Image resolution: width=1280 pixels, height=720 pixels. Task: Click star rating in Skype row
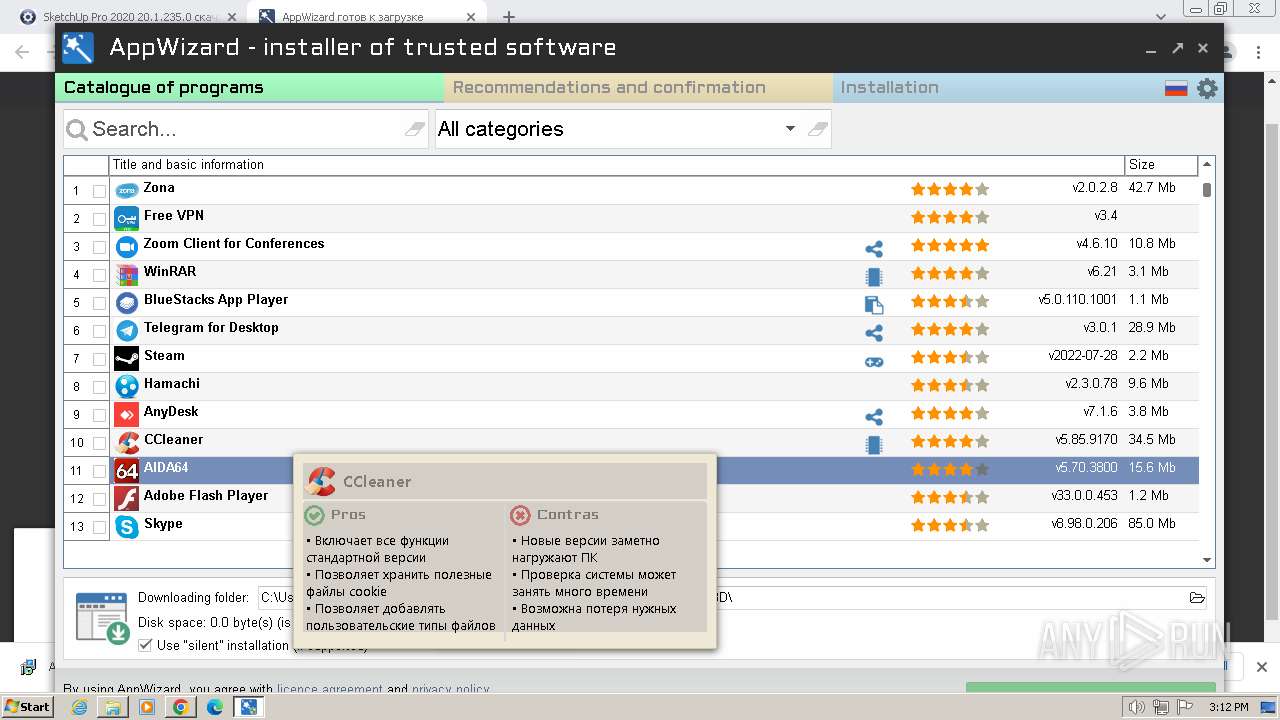click(x=949, y=525)
